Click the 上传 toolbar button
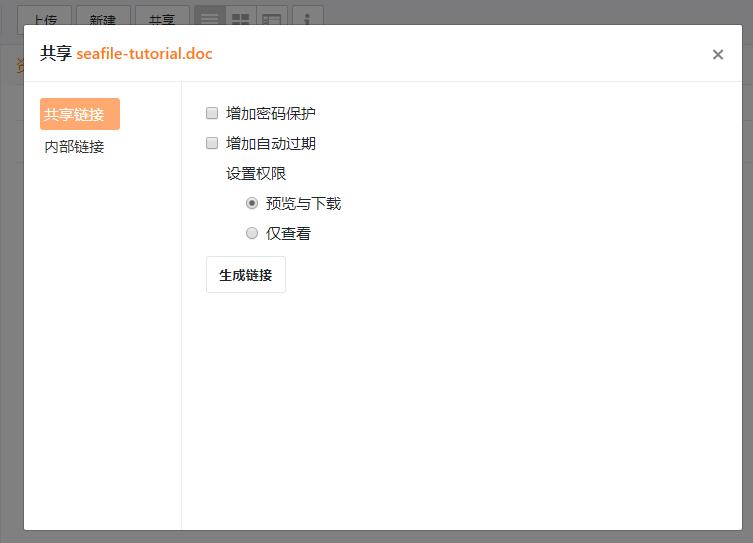The image size is (753, 543). 44,18
